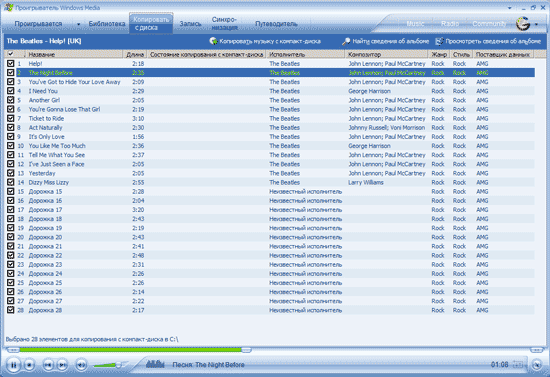
Task: Click the Windows Media Player title bar icon
Action: (8, 7)
